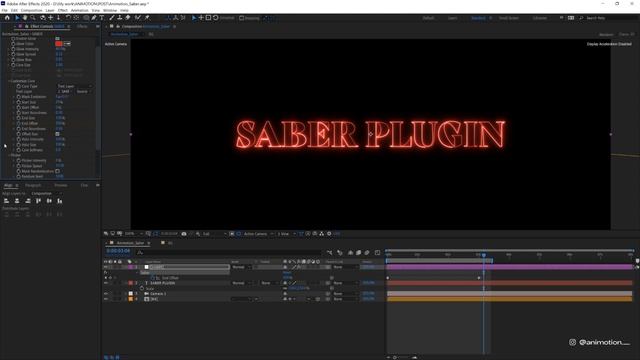Viewport: 640px width, 360px height.
Task: Click the Motion Blur enable icon in timeline
Action: tap(367, 253)
